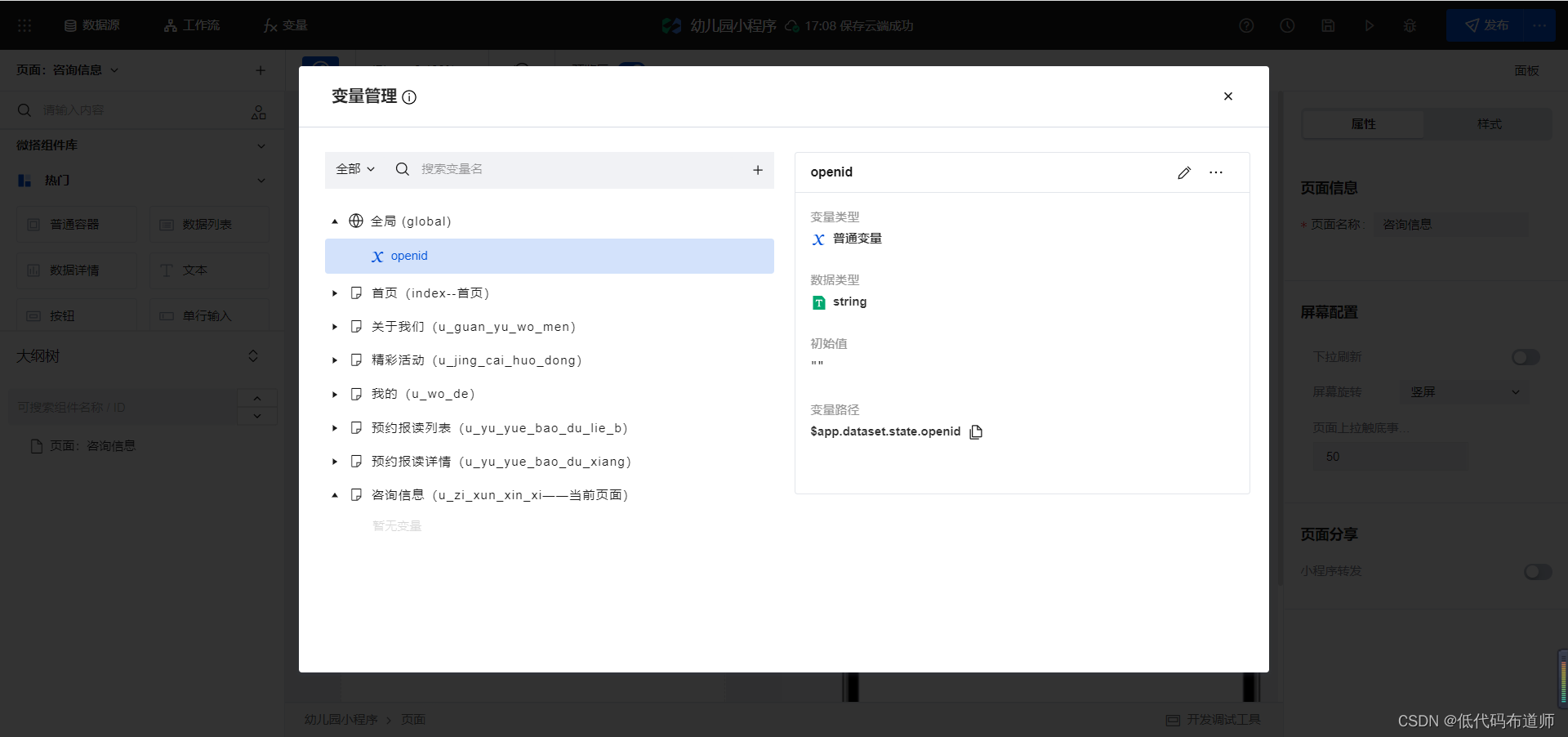The height and width of the screenshot is (737, 1568).
Task: Collapse the 咨询信息 current page node
Action: tap(335, 495)
